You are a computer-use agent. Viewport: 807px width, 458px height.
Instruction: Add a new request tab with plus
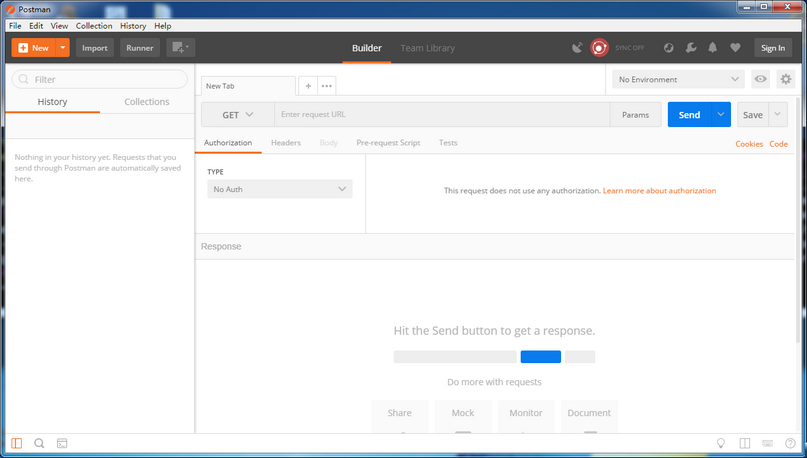(x=308, y=86)
